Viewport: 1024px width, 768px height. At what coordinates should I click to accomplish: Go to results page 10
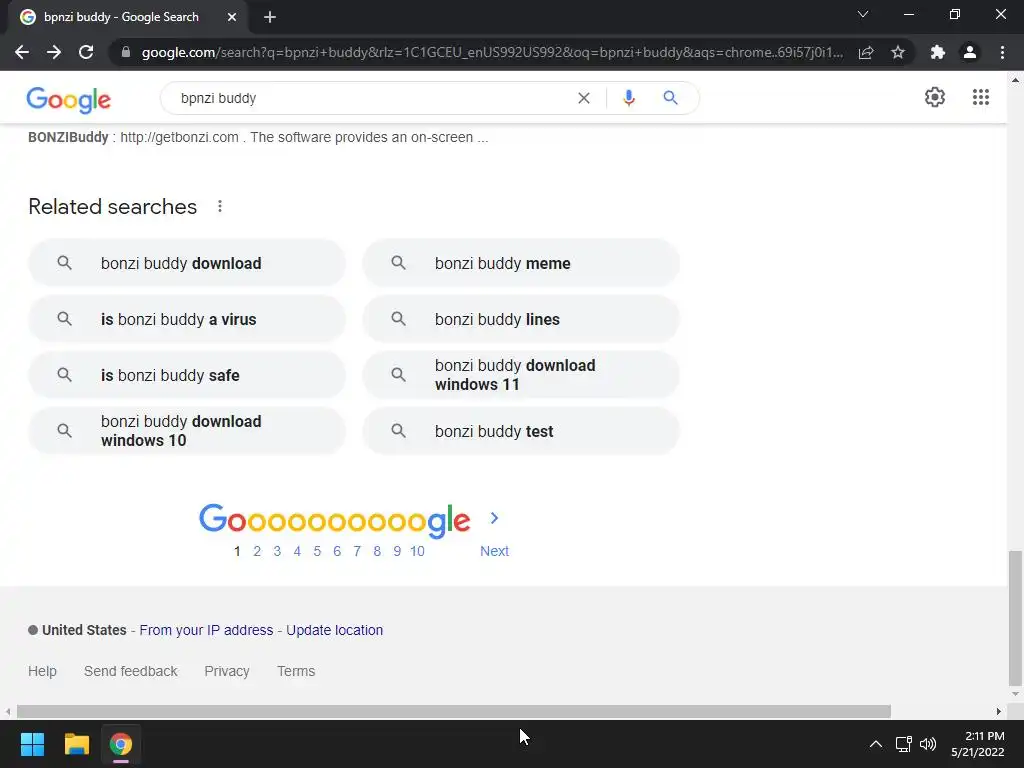[417, 551]
